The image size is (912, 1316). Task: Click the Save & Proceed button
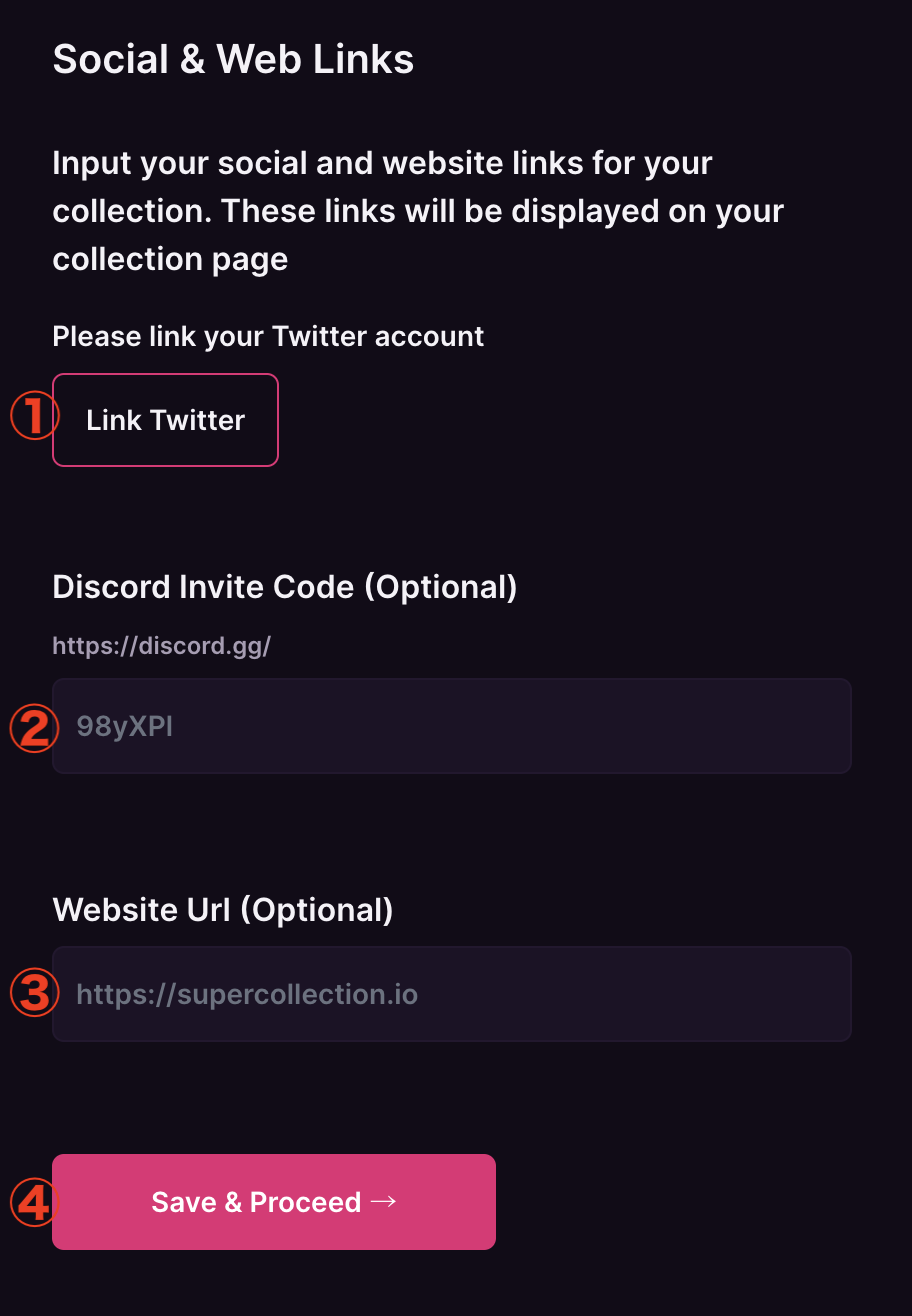[x=274, y=1202]
